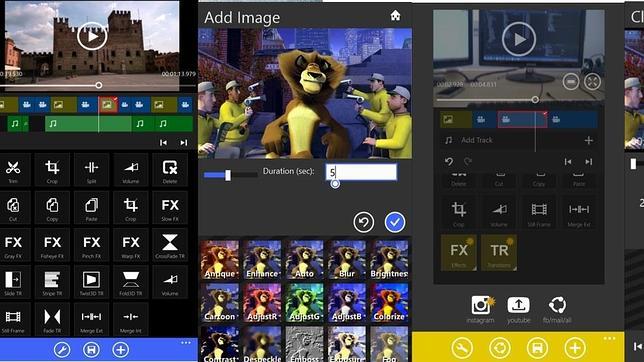Select Still Frame in the right editor panel
Image resolution: width=644 pixels, height=362 pixels.
(539, 212)
